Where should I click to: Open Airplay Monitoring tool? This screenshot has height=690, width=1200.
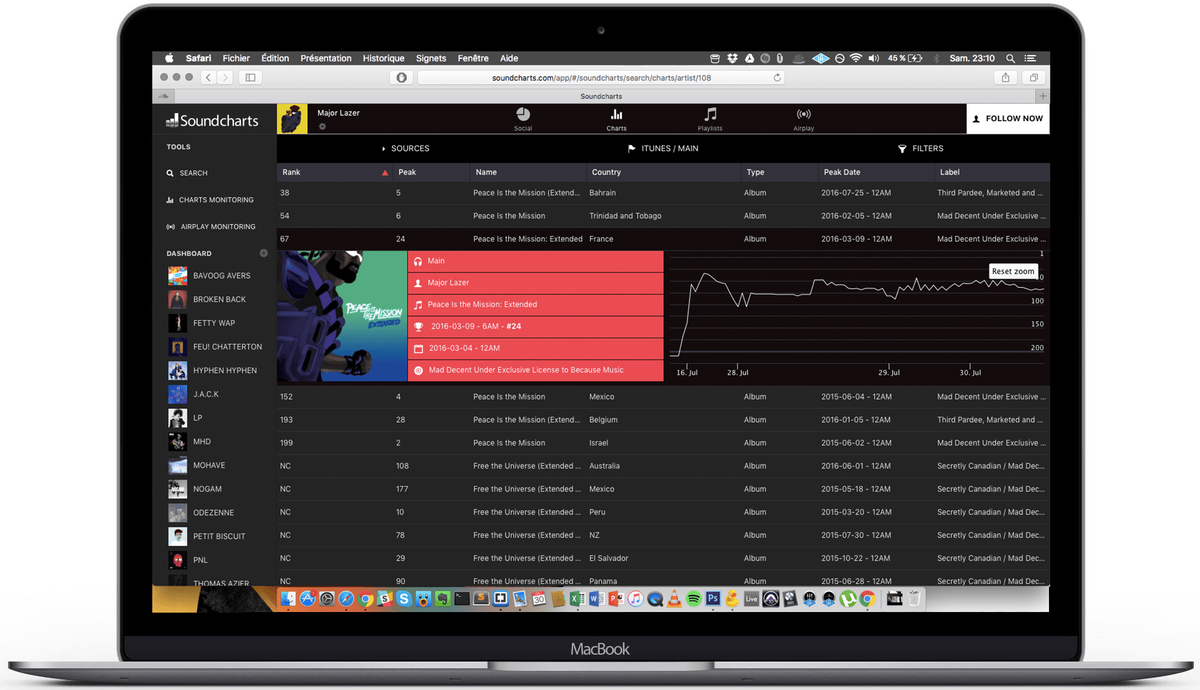pos(211,227)
